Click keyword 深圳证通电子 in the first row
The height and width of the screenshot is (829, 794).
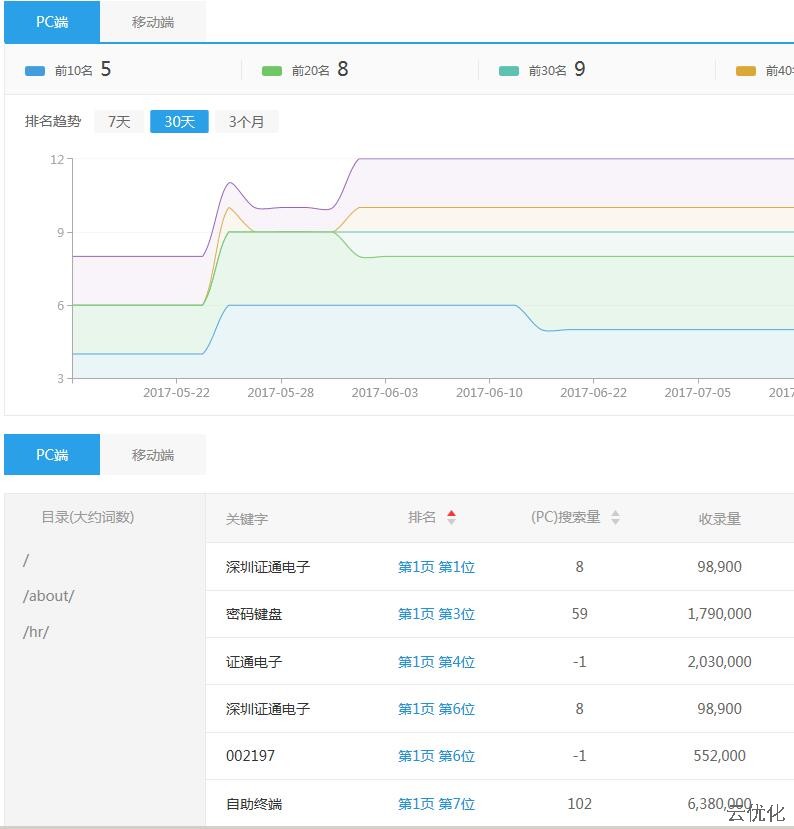tap(268, 567)
